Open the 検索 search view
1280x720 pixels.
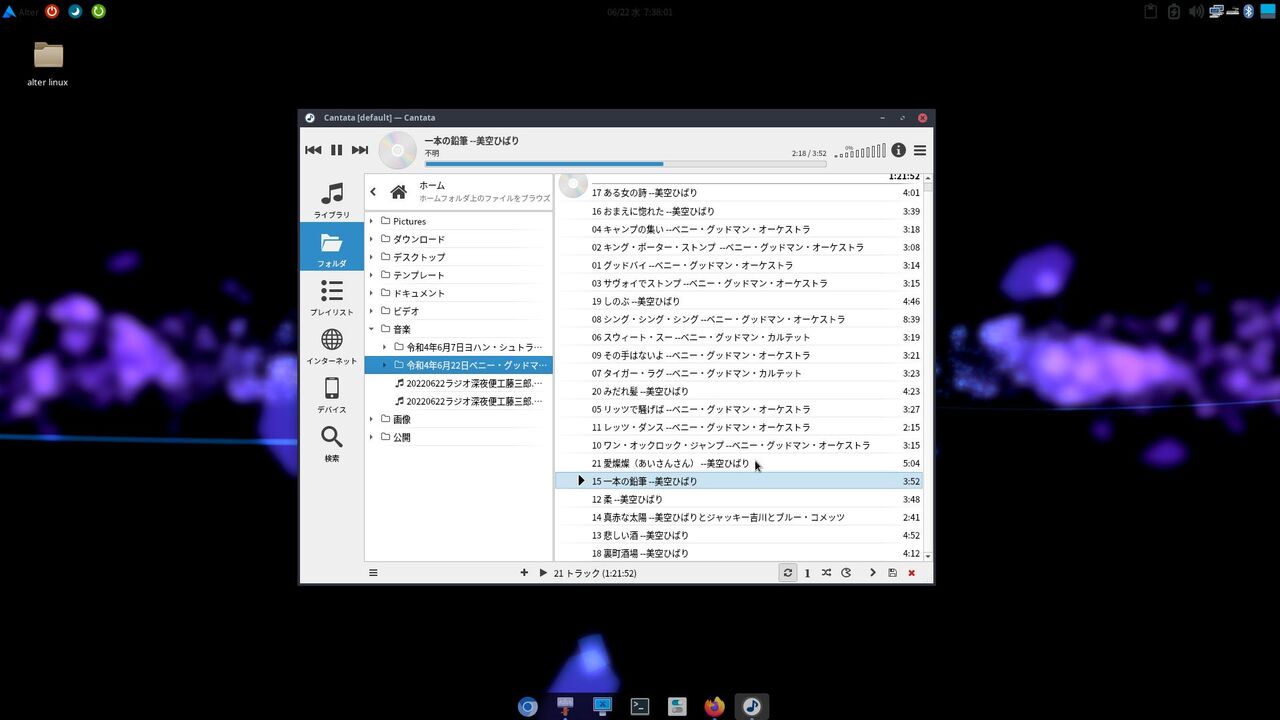point(332,442)
